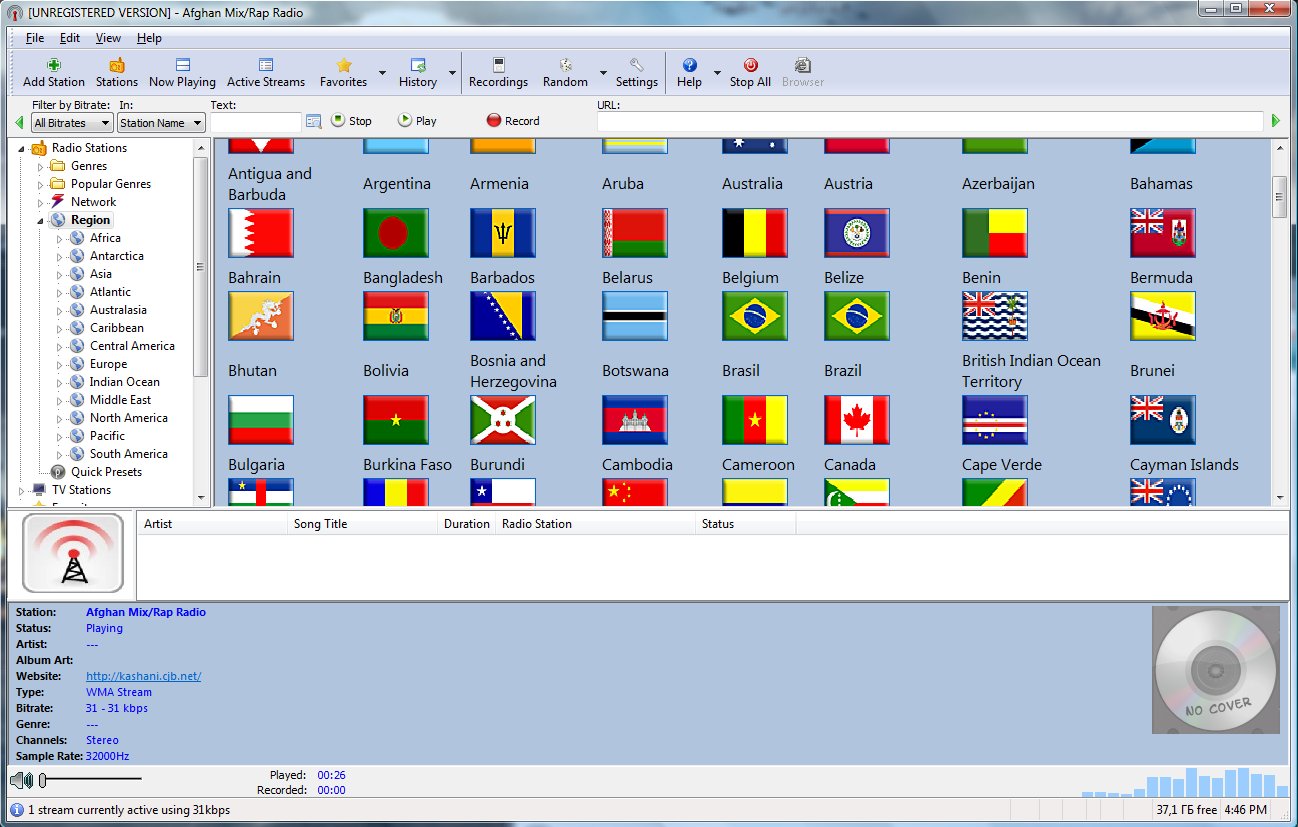Click the Radio Station column header
This screenshot has height=827, width=1298.
point(595,523)
